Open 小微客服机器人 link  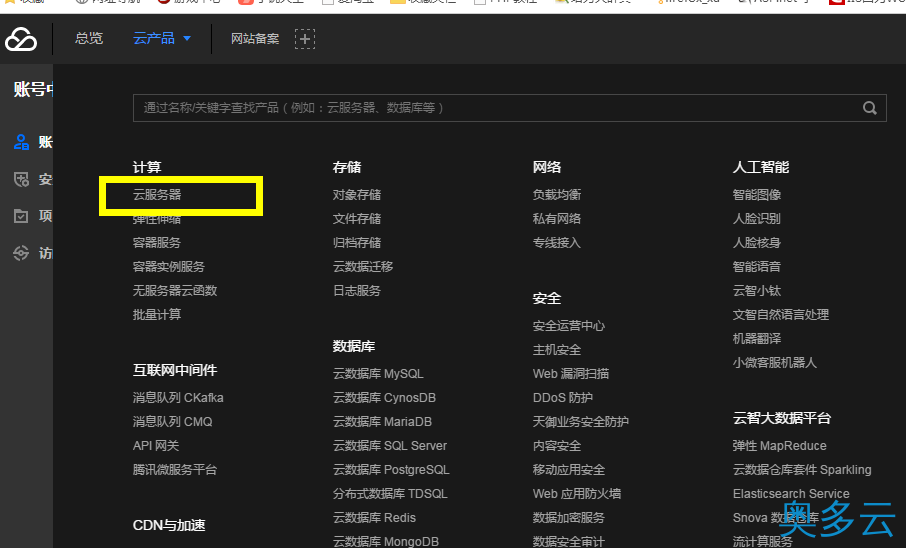click(775, 362)
